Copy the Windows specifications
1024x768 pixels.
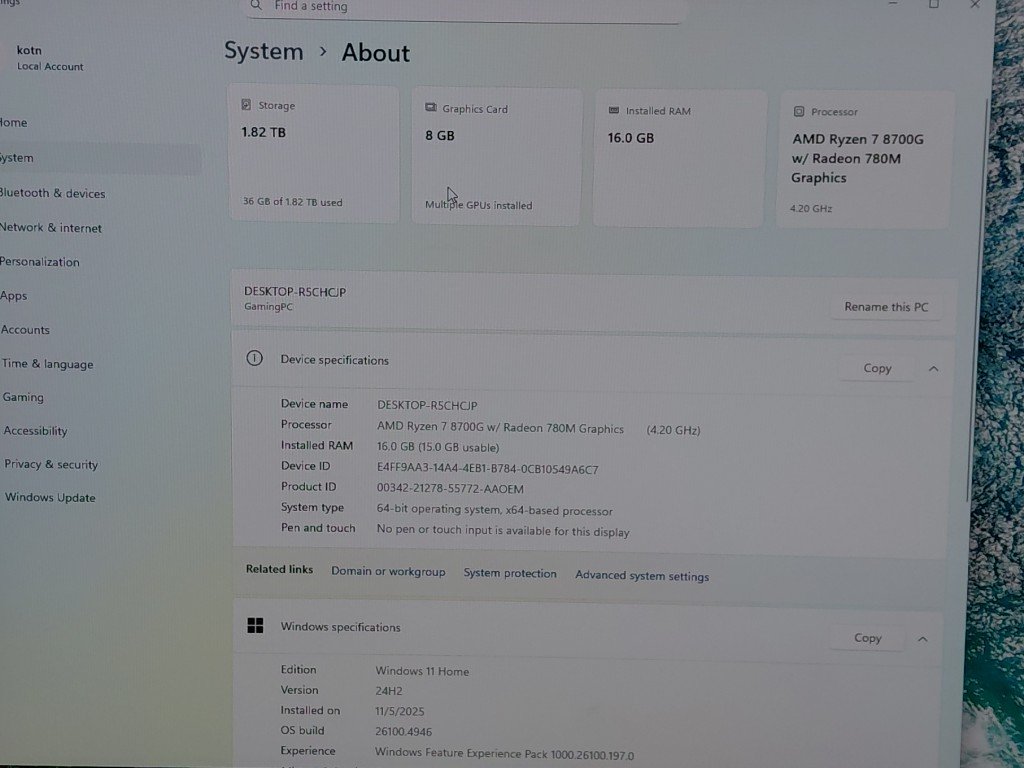[867, 638]
